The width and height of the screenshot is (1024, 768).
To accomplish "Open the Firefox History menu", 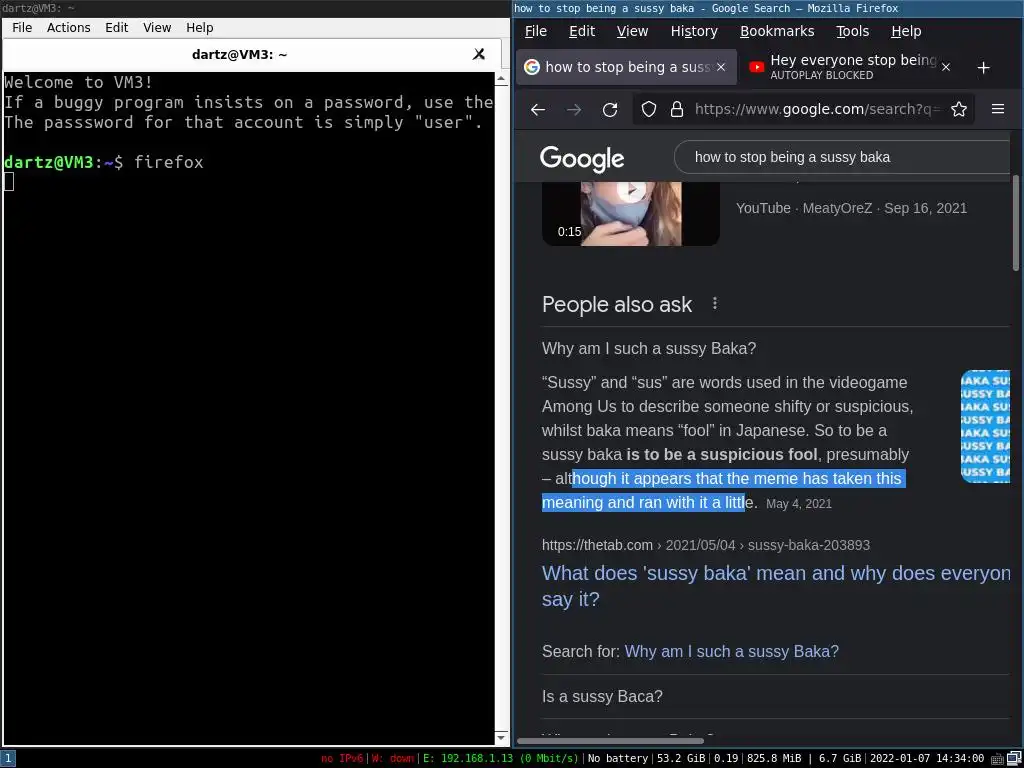I will [x=694, y=31].
